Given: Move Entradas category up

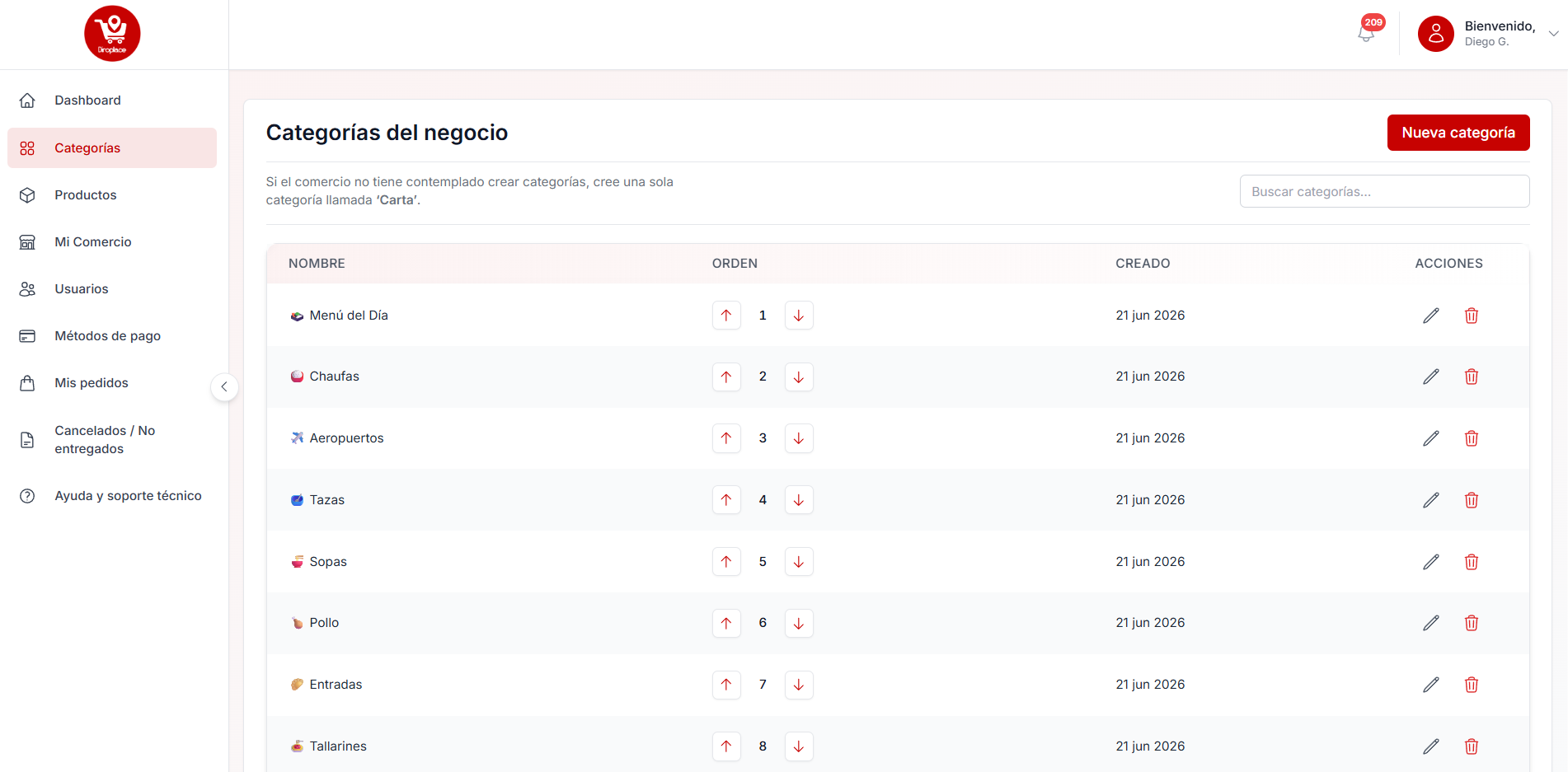Looking at the screenshot, I should (726, 685).
